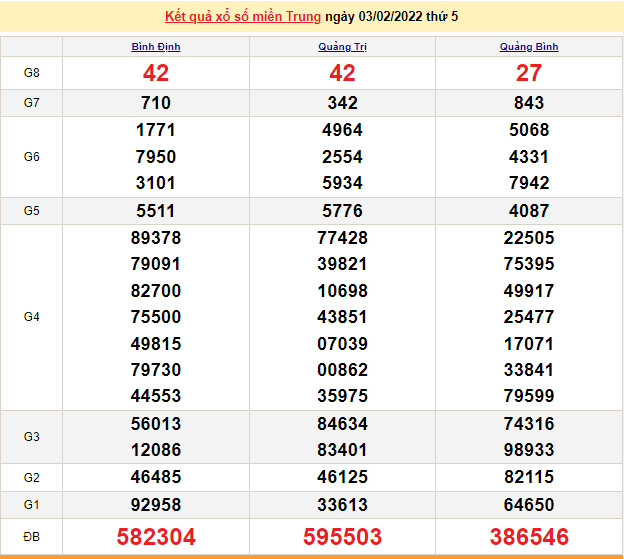Click G6 number 7942

[529, 183]
